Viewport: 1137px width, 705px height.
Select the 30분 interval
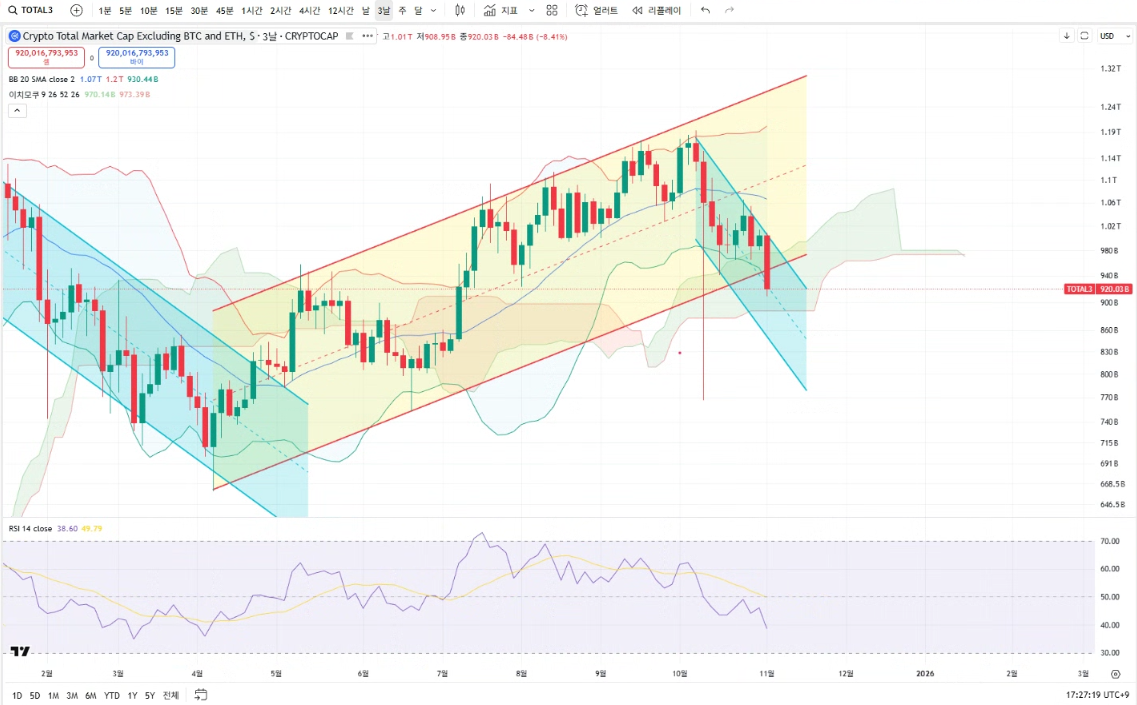pos(199,11)
